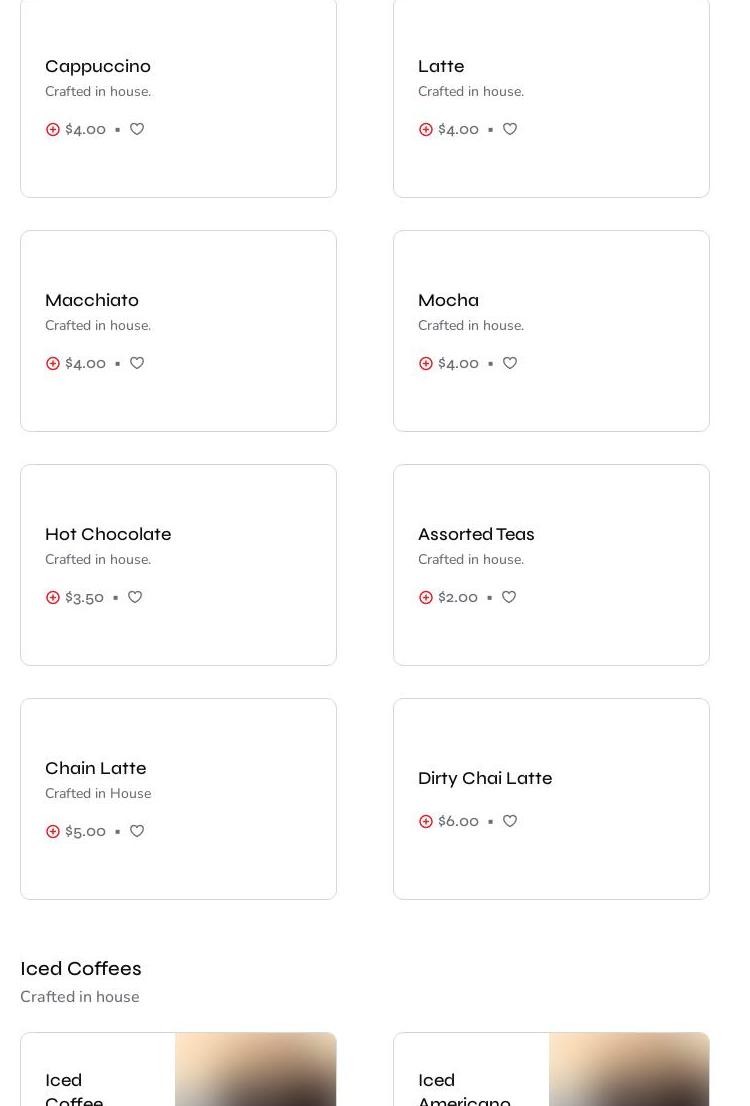Heart the Hot Chocolate item
The width and height of the screenshot is (750, 1106).
(x=135, y=597)
